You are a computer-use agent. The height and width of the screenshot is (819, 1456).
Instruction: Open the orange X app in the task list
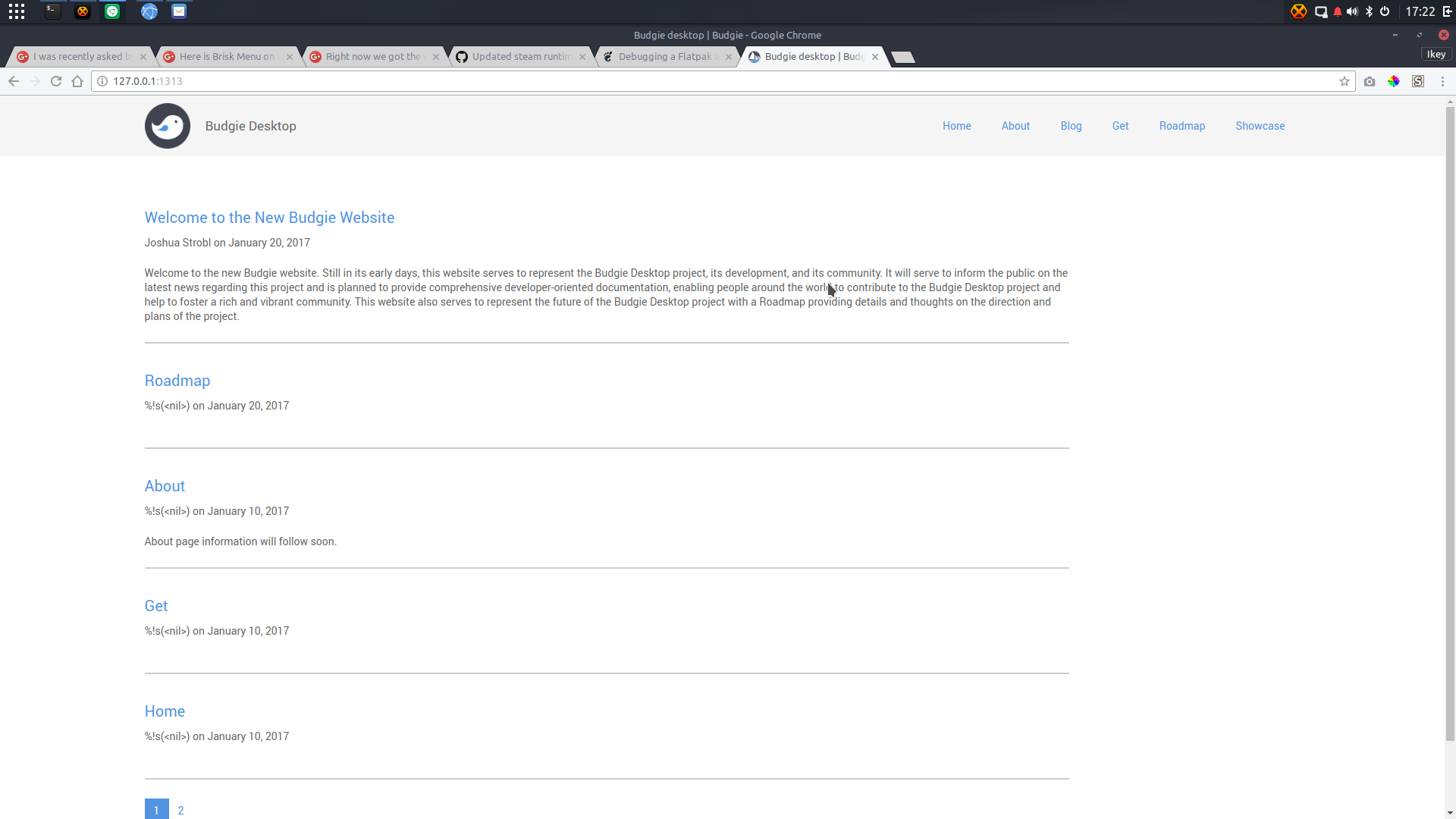(x=83, y=11)
